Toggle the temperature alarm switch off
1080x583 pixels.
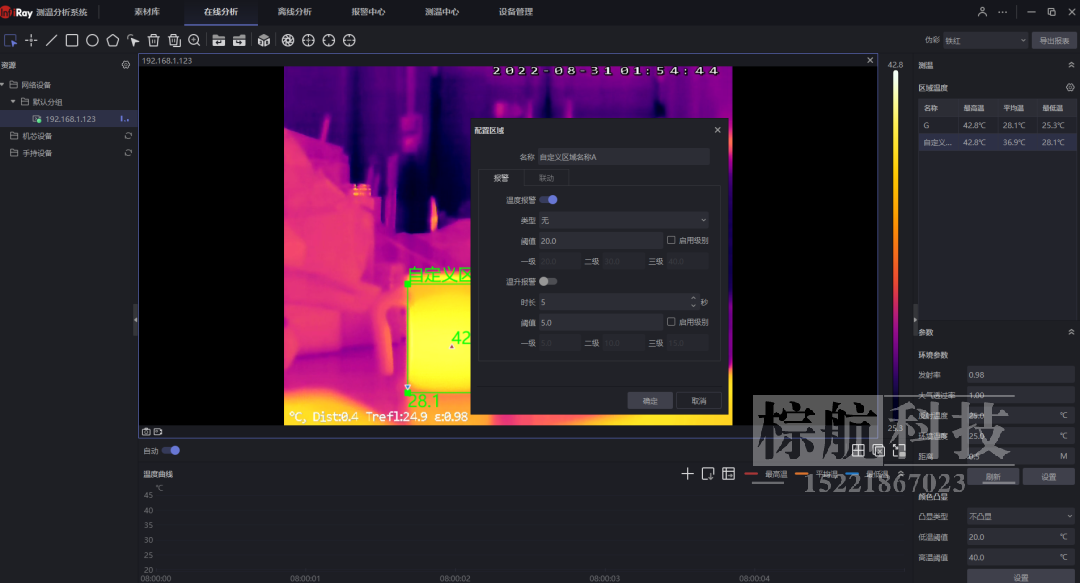(549, 200)
